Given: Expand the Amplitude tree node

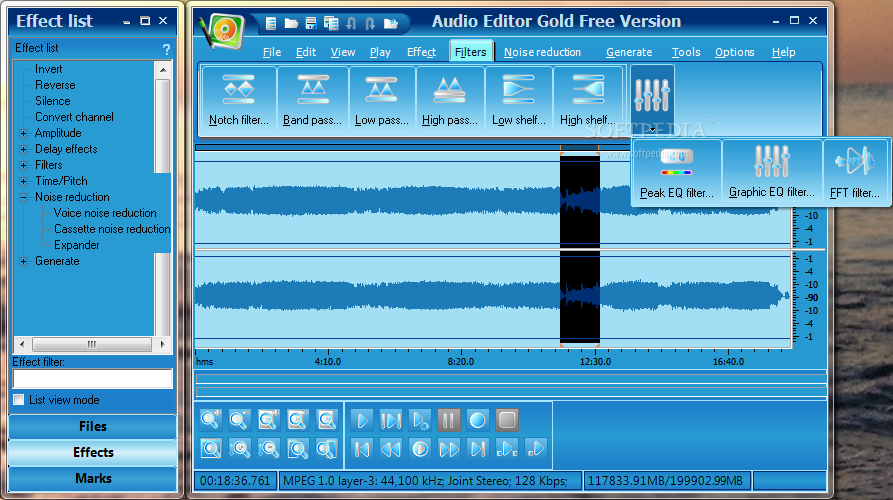Looking at the screenshot, I should (23, 133).
